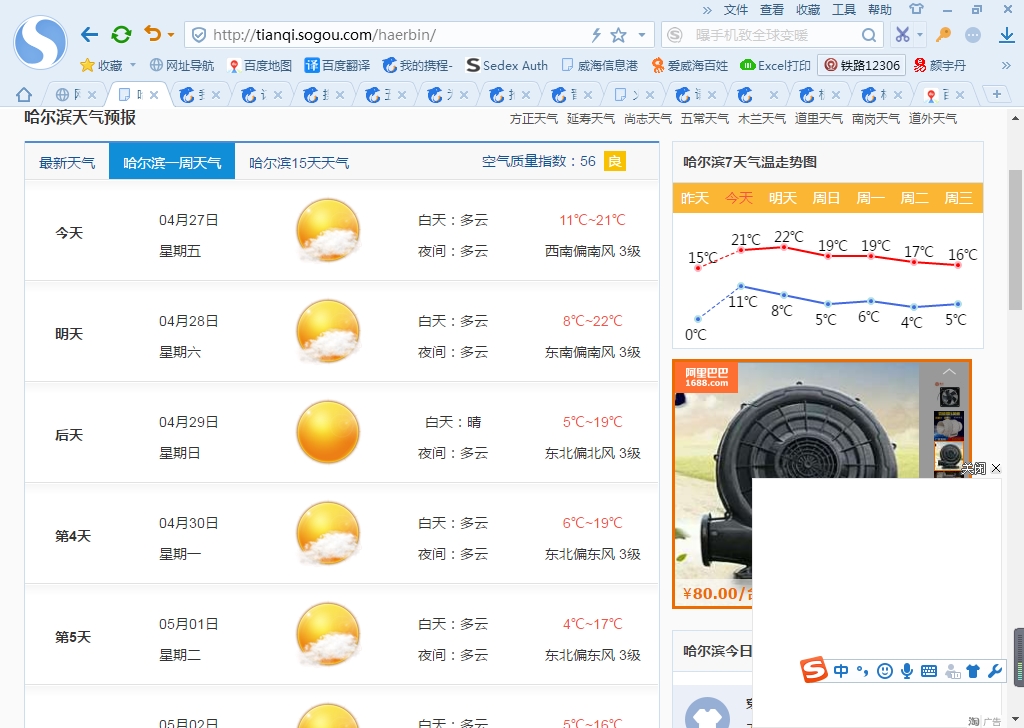Click the page vertical scrollbar thumb
This screenshot has height=728, width=1024.
point(1016,240)
